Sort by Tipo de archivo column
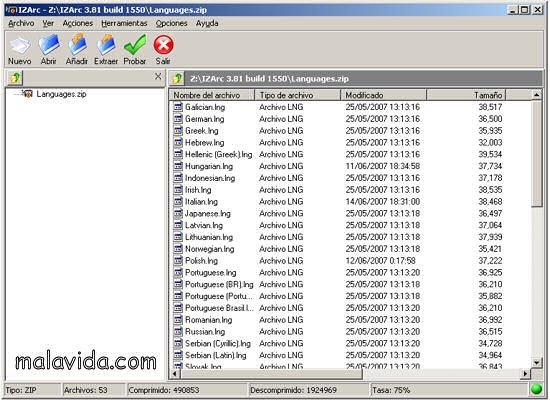The height and width of the screenshot is (400, 550). click(x=297, y=95)
